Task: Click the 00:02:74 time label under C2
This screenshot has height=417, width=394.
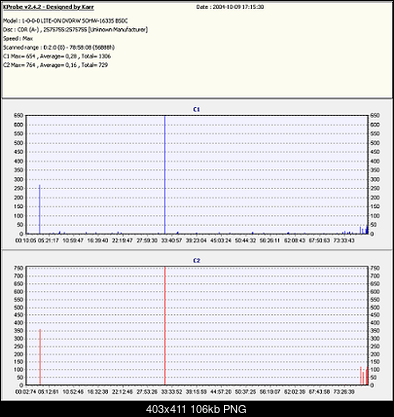Action: [x=26, y=392]
